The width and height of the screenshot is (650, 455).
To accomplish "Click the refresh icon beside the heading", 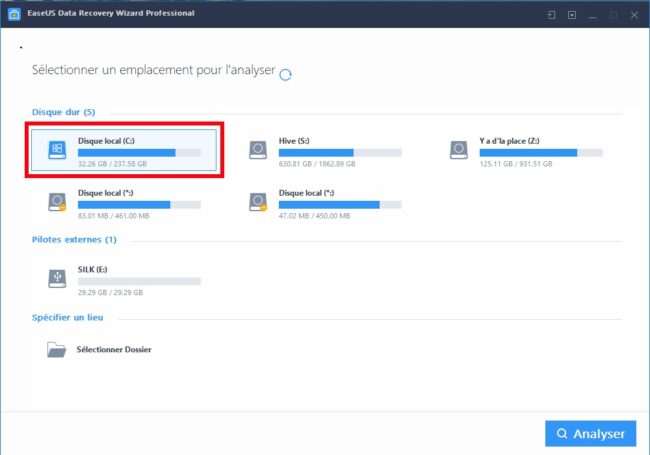I will click(285, 75).
